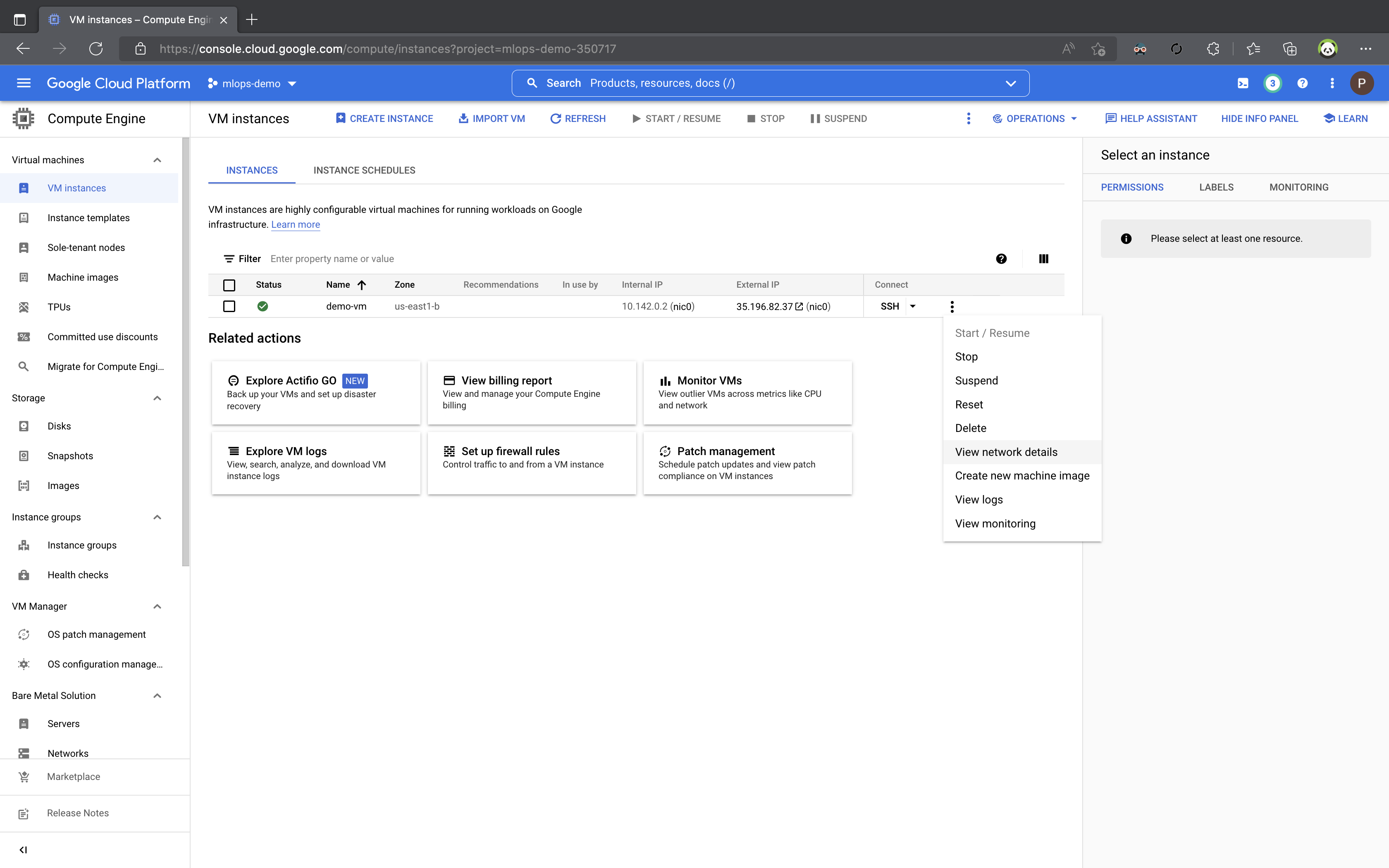This screenshot has width=1389, height=868.
Task: Open column display options icon
Action: click(x=1043, y=259)
